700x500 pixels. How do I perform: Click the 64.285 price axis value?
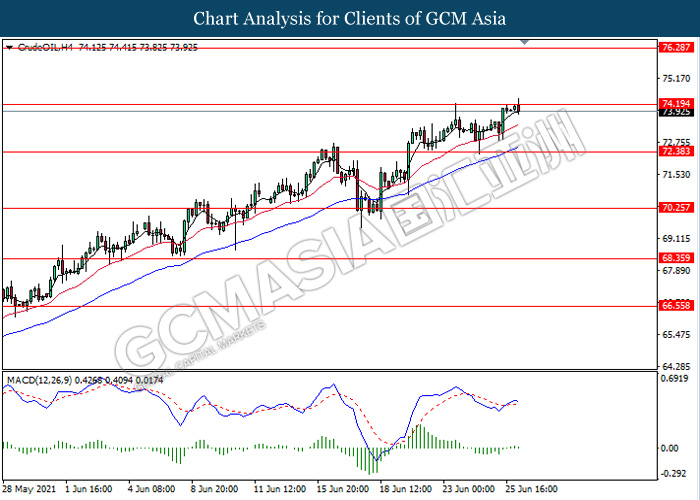click(676, 367)
